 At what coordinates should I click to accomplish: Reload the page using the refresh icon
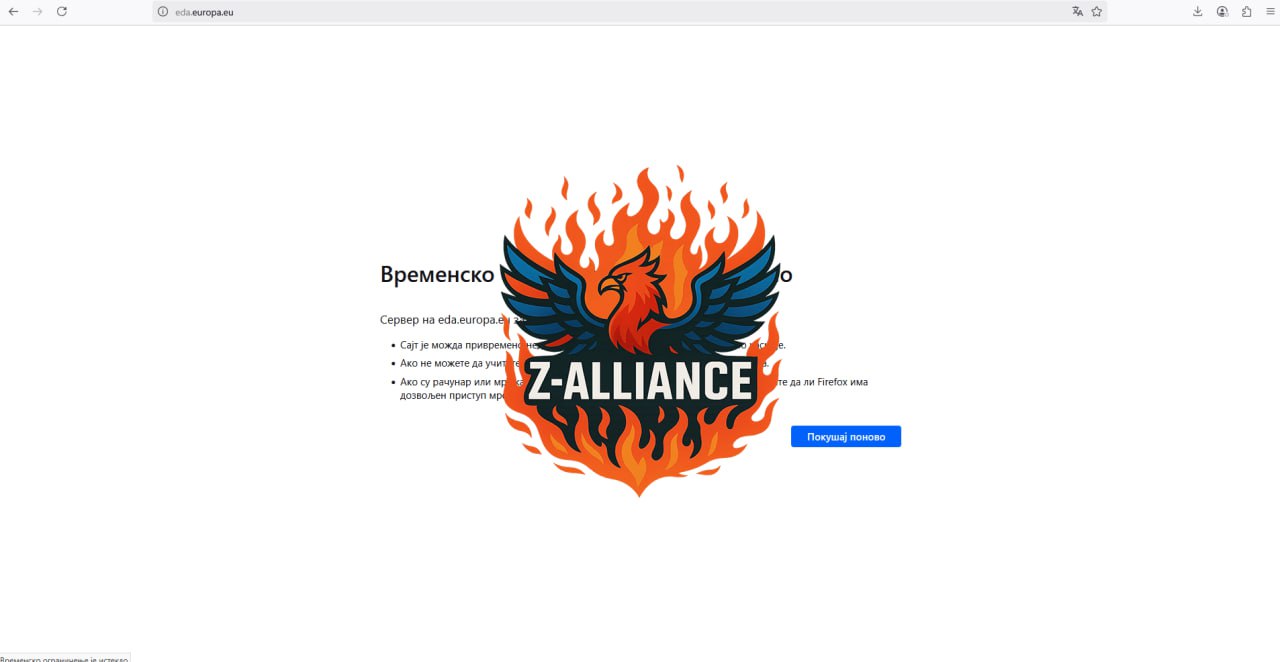coord(62,11)
